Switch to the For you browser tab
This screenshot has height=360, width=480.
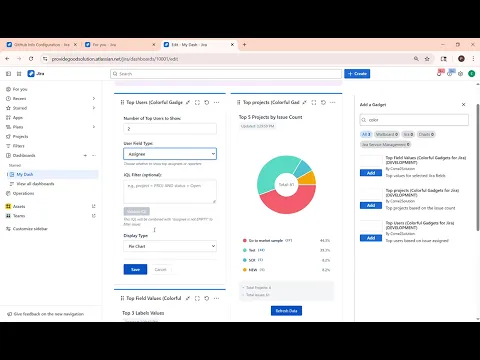point(120,45)
